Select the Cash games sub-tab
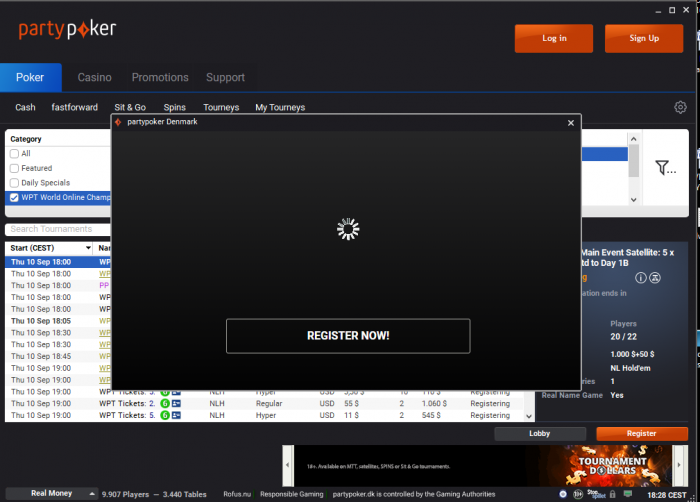700x502 pixels. pos(25,107)
